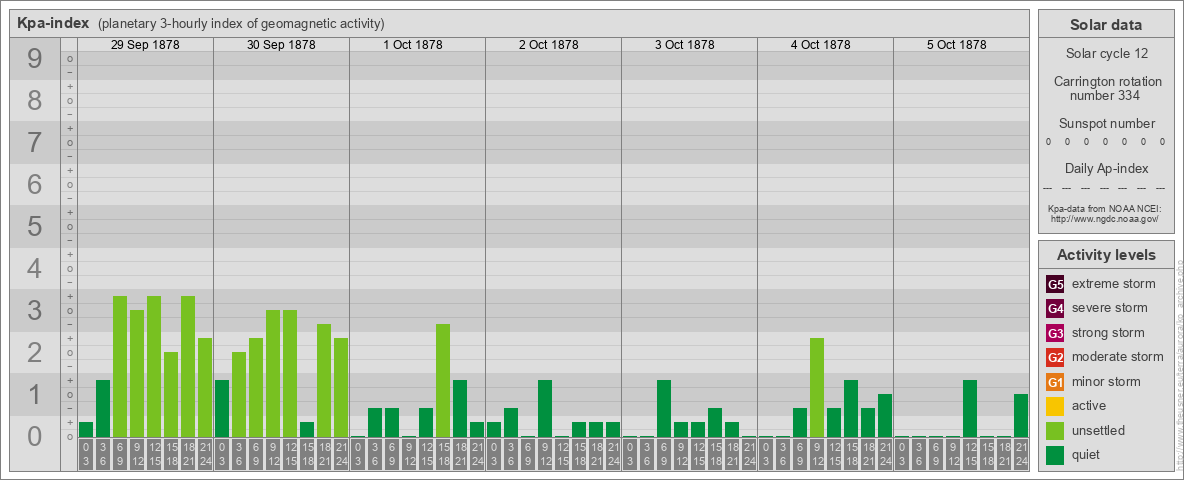The width and height of the screenshot is (1184, 480).
Task: Click the 5 Oct 12-15 hour bar
Action: pyautogui.click(x=970, y=408)
